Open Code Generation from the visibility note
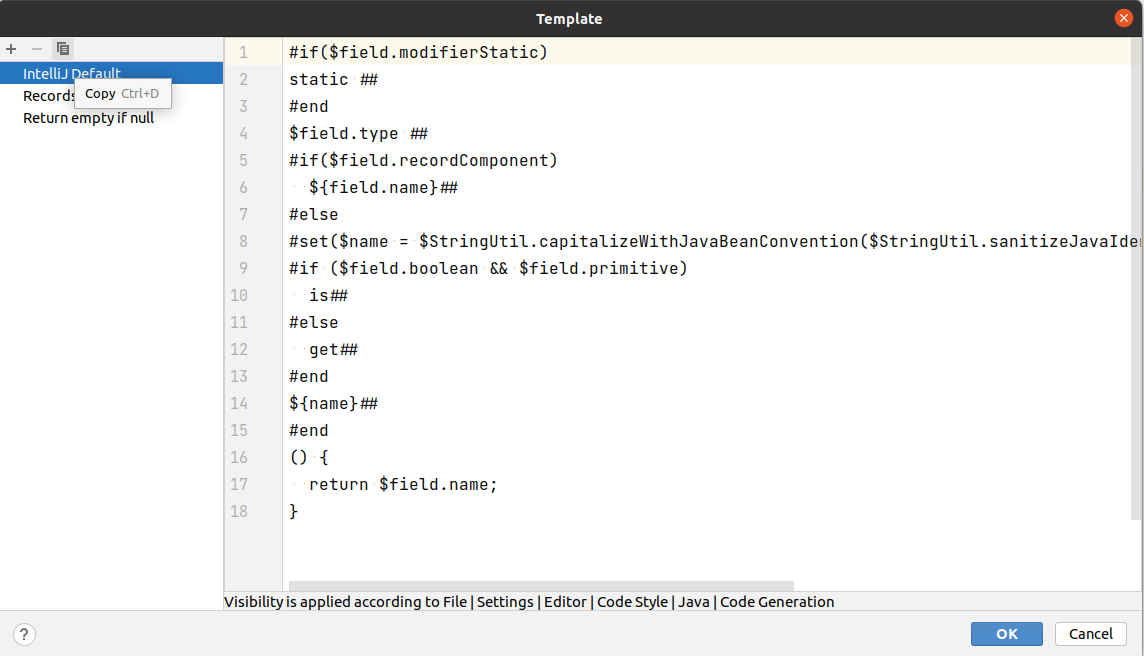1144x656 pixels. tap(778, 601)
